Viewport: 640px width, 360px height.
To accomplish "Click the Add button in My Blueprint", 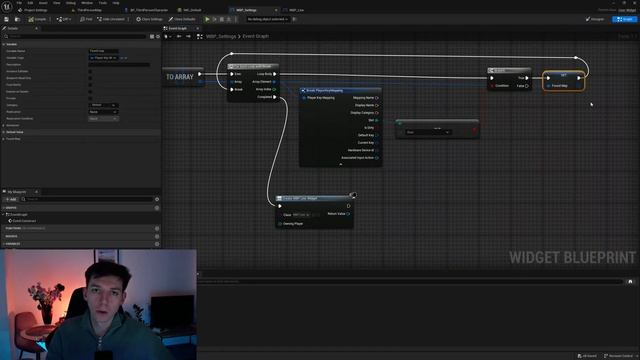I will tap(11, 199).
